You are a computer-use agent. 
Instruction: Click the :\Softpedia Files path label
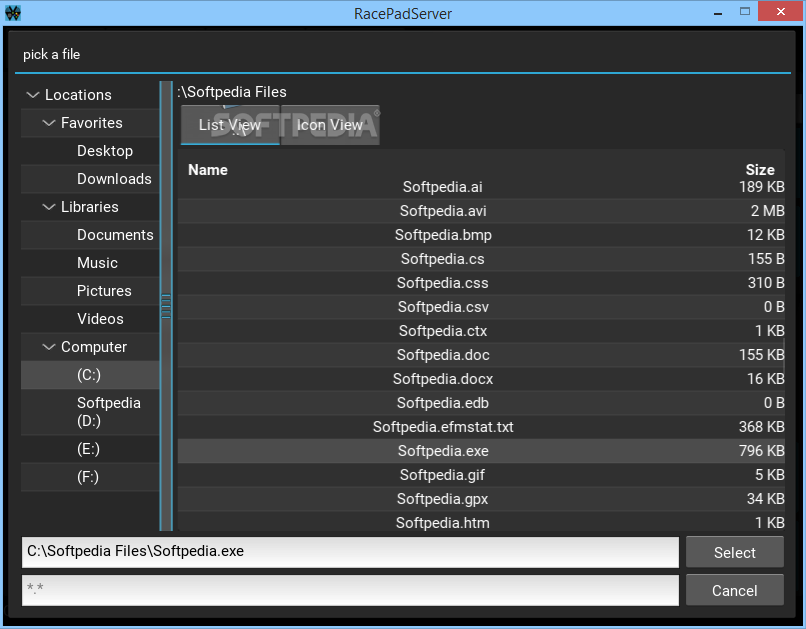pyautogui.click(x=232, y=92)
